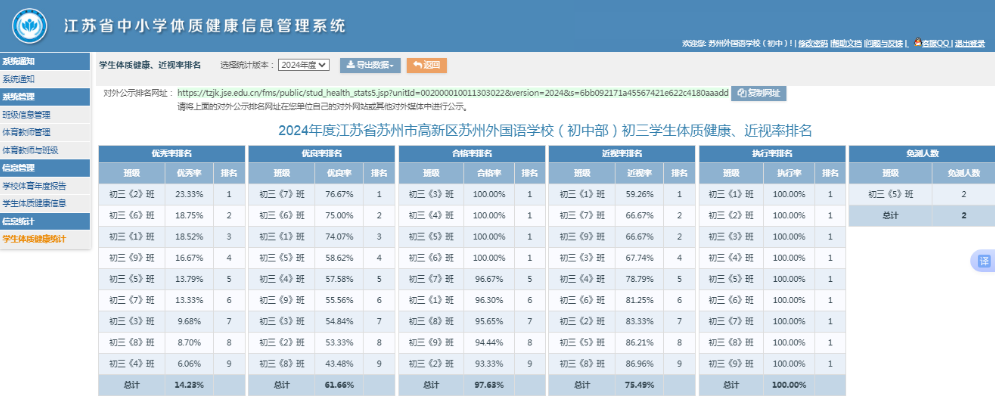Screen dimensions: 995x406
Task: Click the 修改密码 link
Action: click(811, 44)
